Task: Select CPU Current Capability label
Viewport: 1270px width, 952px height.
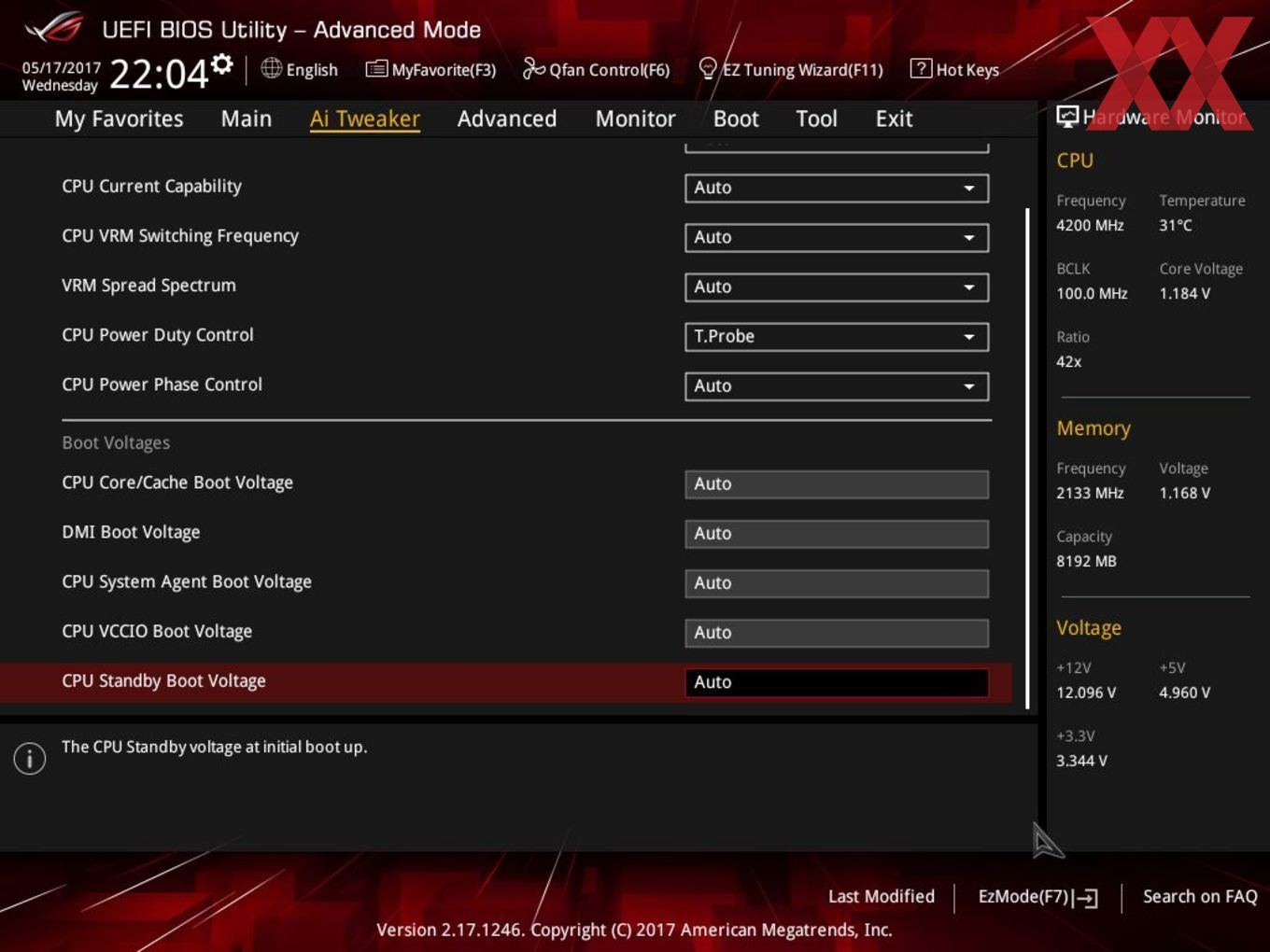Action: (151, 186)
